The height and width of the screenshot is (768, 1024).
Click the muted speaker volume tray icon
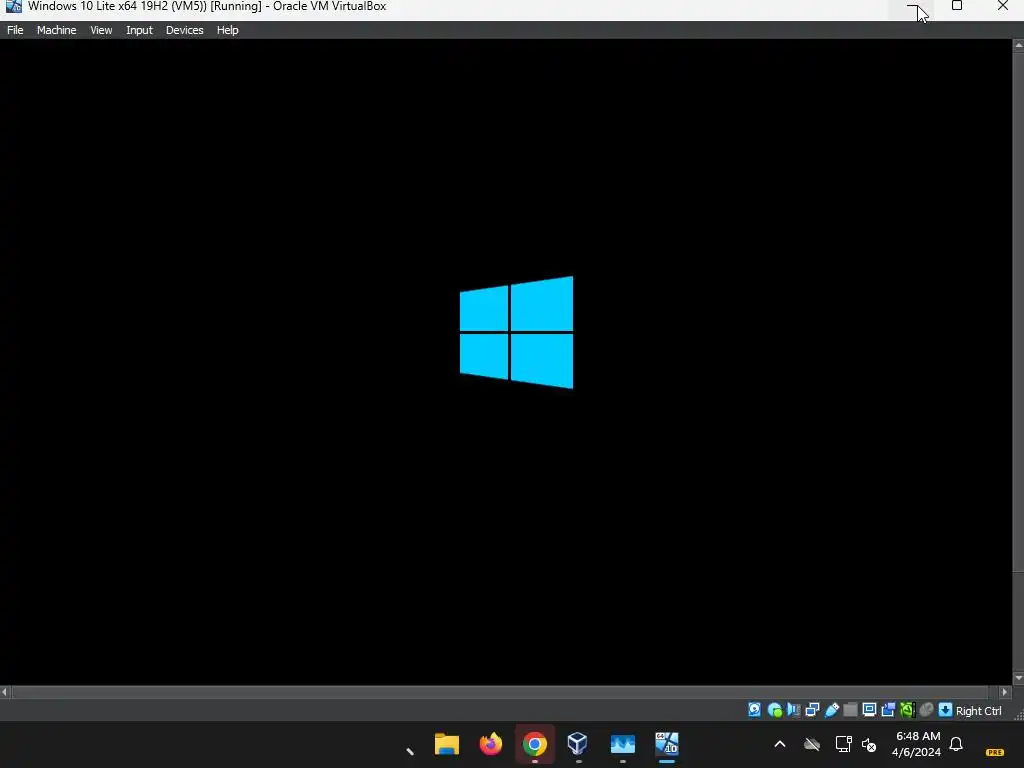tap(869, 744)
